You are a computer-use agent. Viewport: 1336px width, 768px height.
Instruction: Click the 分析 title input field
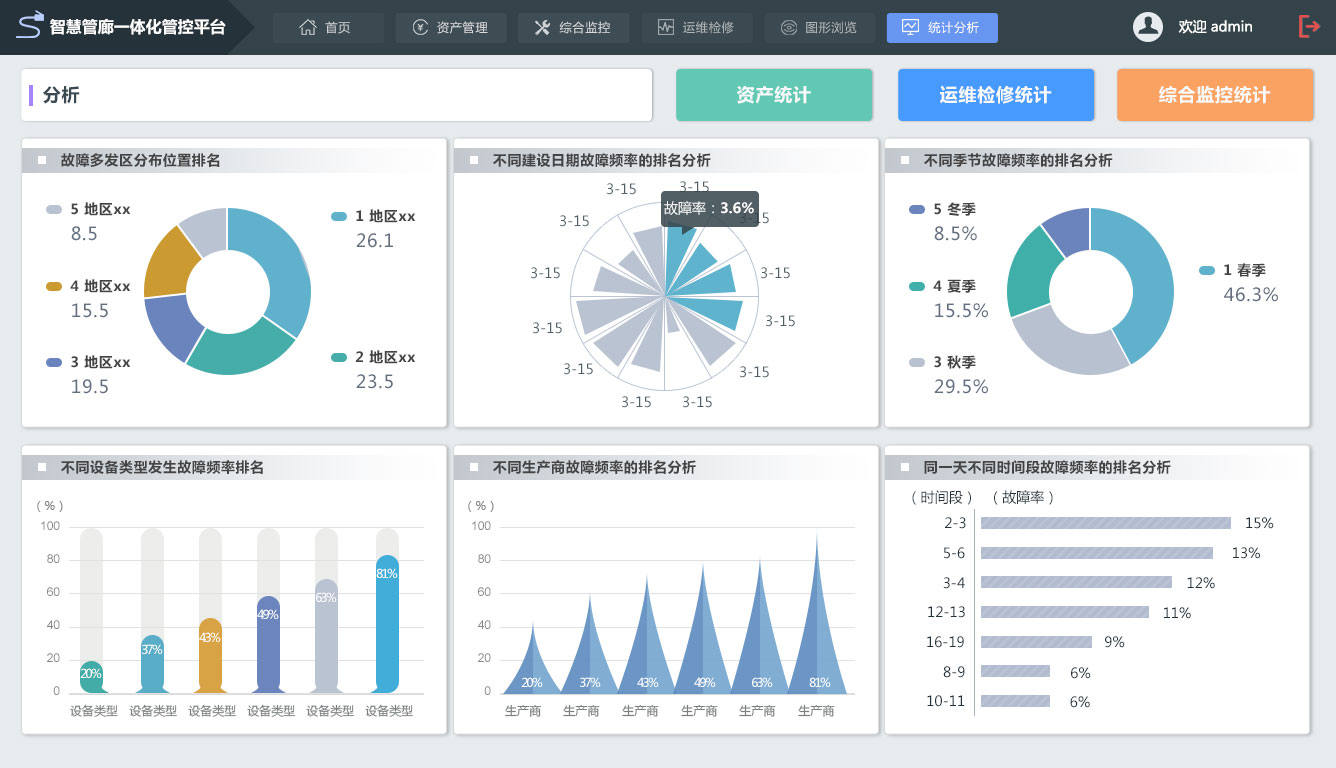pyautogui.click(x=336, y=95)
